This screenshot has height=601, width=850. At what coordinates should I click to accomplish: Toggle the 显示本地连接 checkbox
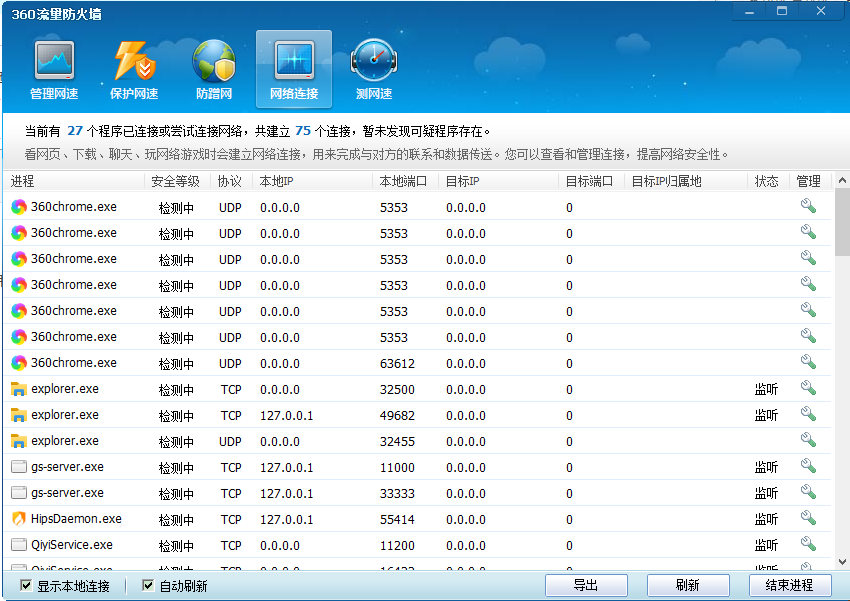click(x=25, y=585)
